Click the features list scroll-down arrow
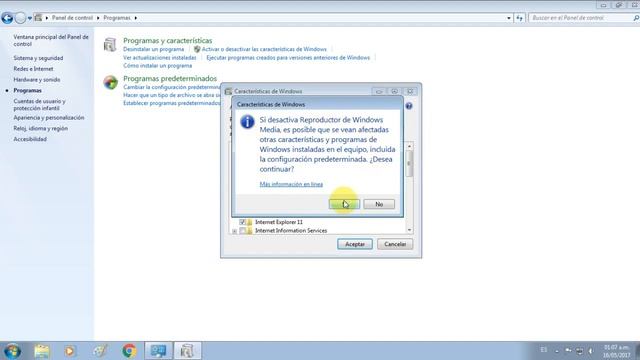This screenshot has width=640, height=360. pos(409,230)
